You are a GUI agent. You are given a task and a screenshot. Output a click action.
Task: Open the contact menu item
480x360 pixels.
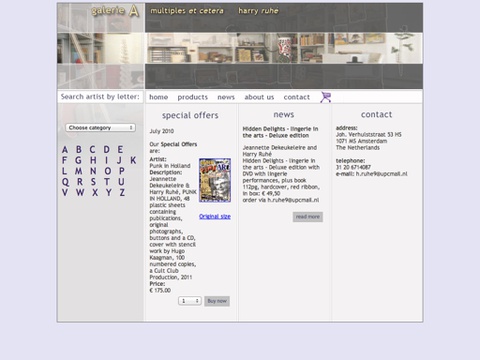point(297,97)
